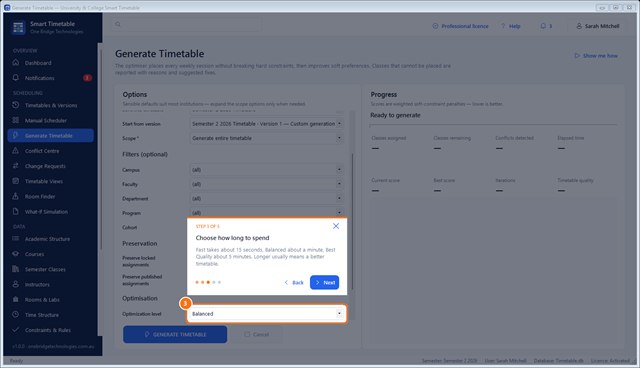This screenshot has height=368, width=640.
Task: Click the 'Filters (optional)' heading
Action: pyautogui.click(x=145, y=154)
